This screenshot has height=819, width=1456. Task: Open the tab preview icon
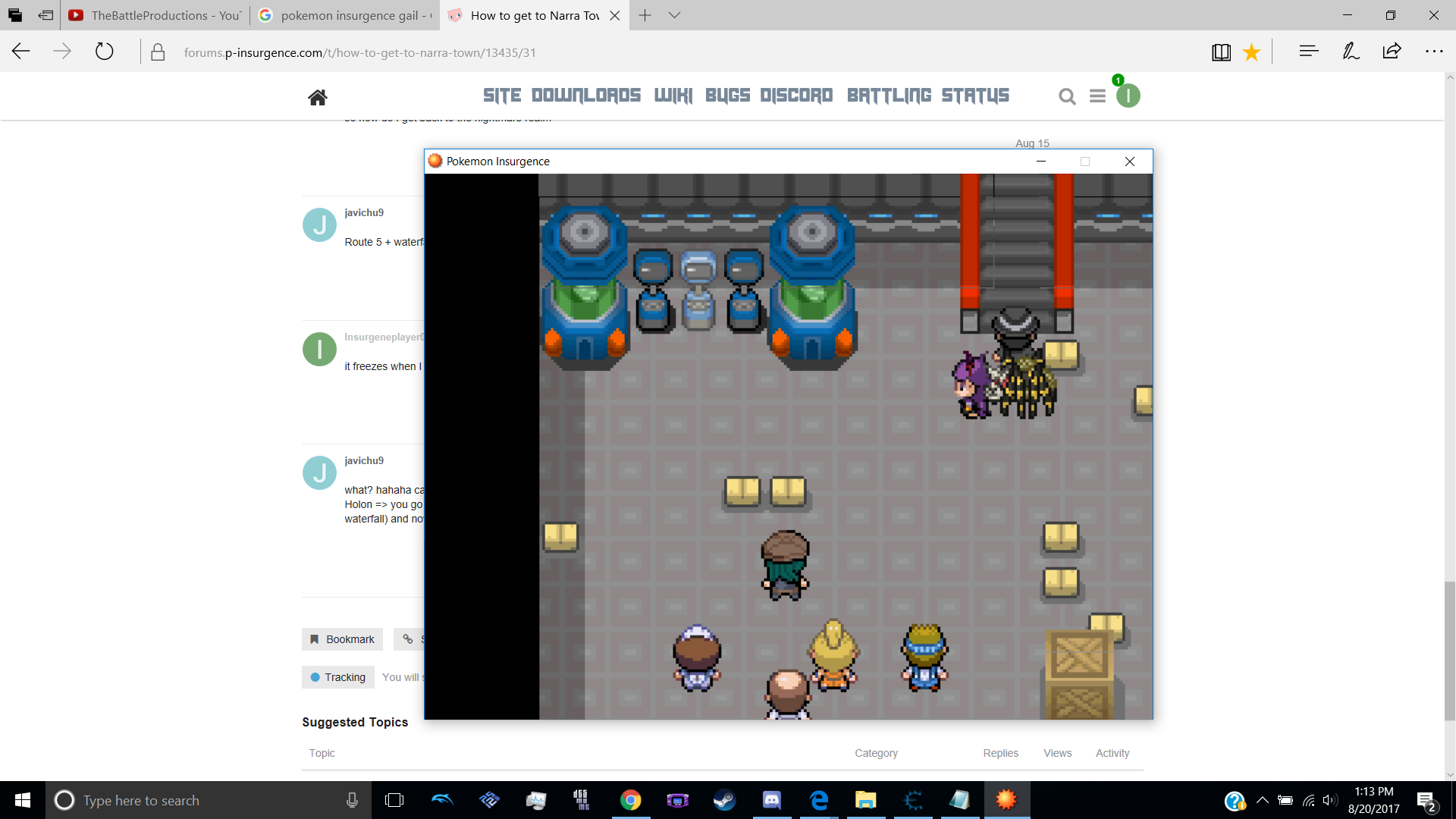tap(14, 15)
